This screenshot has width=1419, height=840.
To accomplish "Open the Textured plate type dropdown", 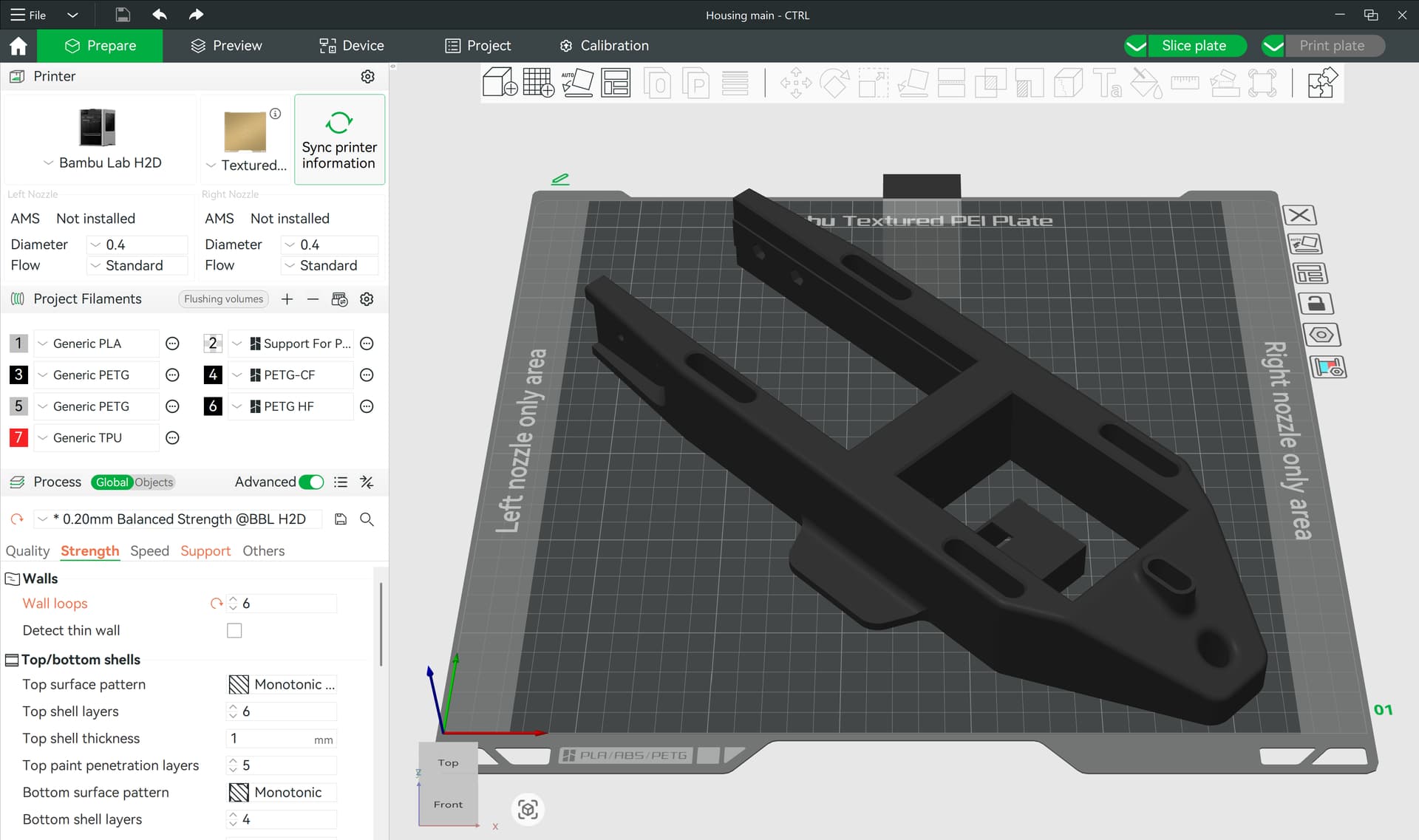I will point(246,165).
